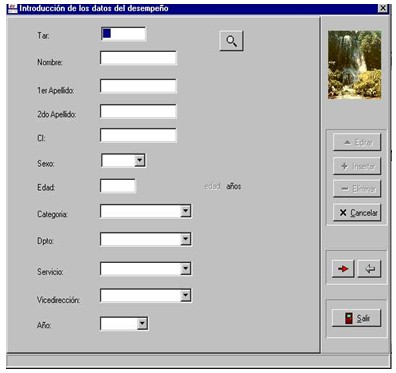Click the disabled Insertar button
396x373 pixels.
coord(357,166)
